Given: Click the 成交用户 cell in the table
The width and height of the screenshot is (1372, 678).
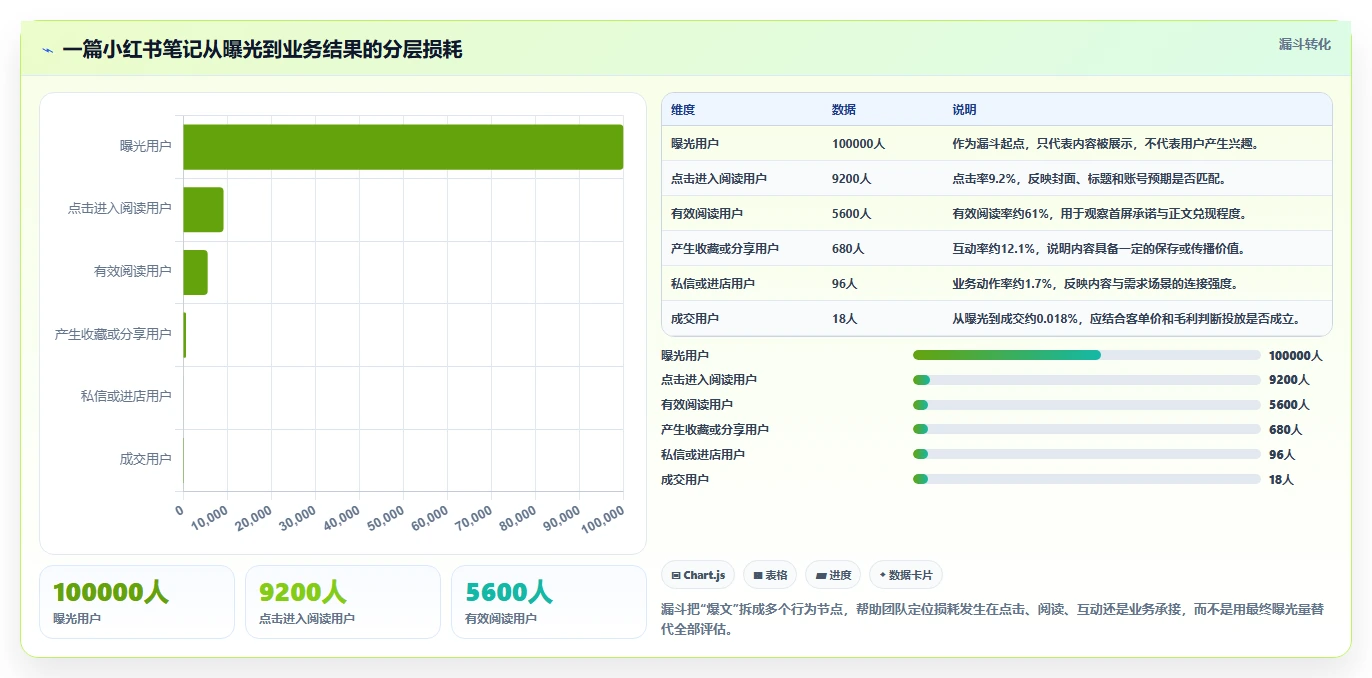Looking at the screenshot, I should point(695,319).
